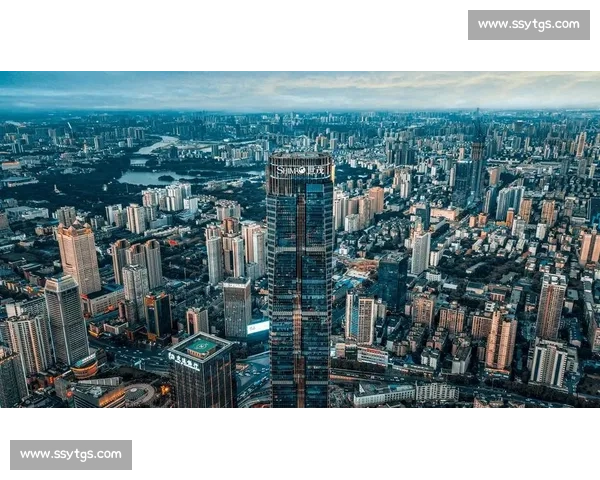Click the winding river near the horizon
The width and height of the screenshot is (600, 480).
[x=160, y=145]
